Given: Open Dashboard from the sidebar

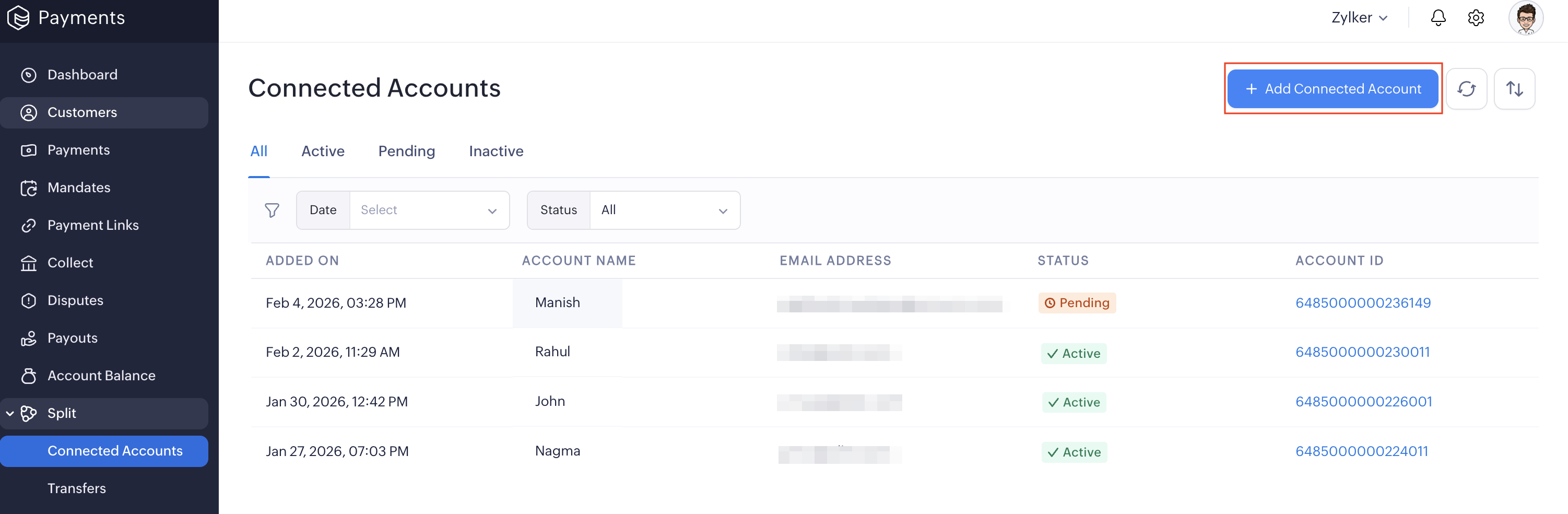Looking at the screenshot, I should coord(82,75).
